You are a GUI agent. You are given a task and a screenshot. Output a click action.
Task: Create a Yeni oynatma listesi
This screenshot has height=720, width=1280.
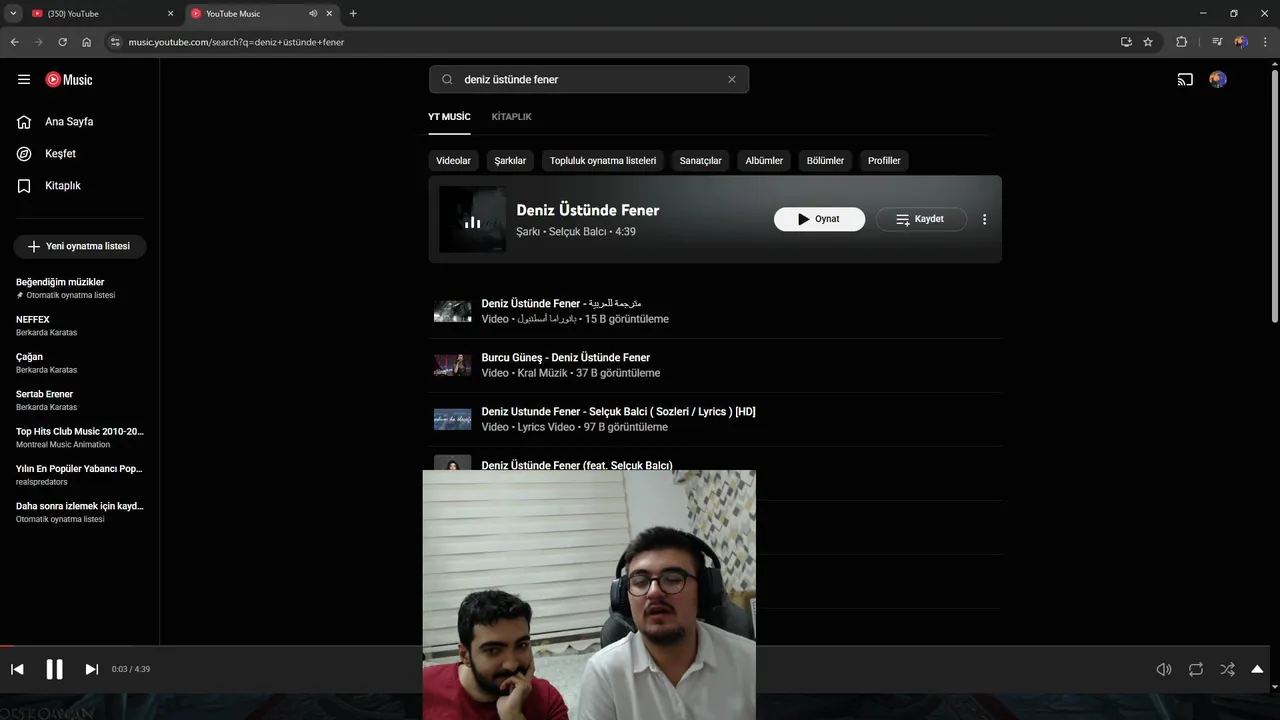pyautogui.click(x=79, y=246)
